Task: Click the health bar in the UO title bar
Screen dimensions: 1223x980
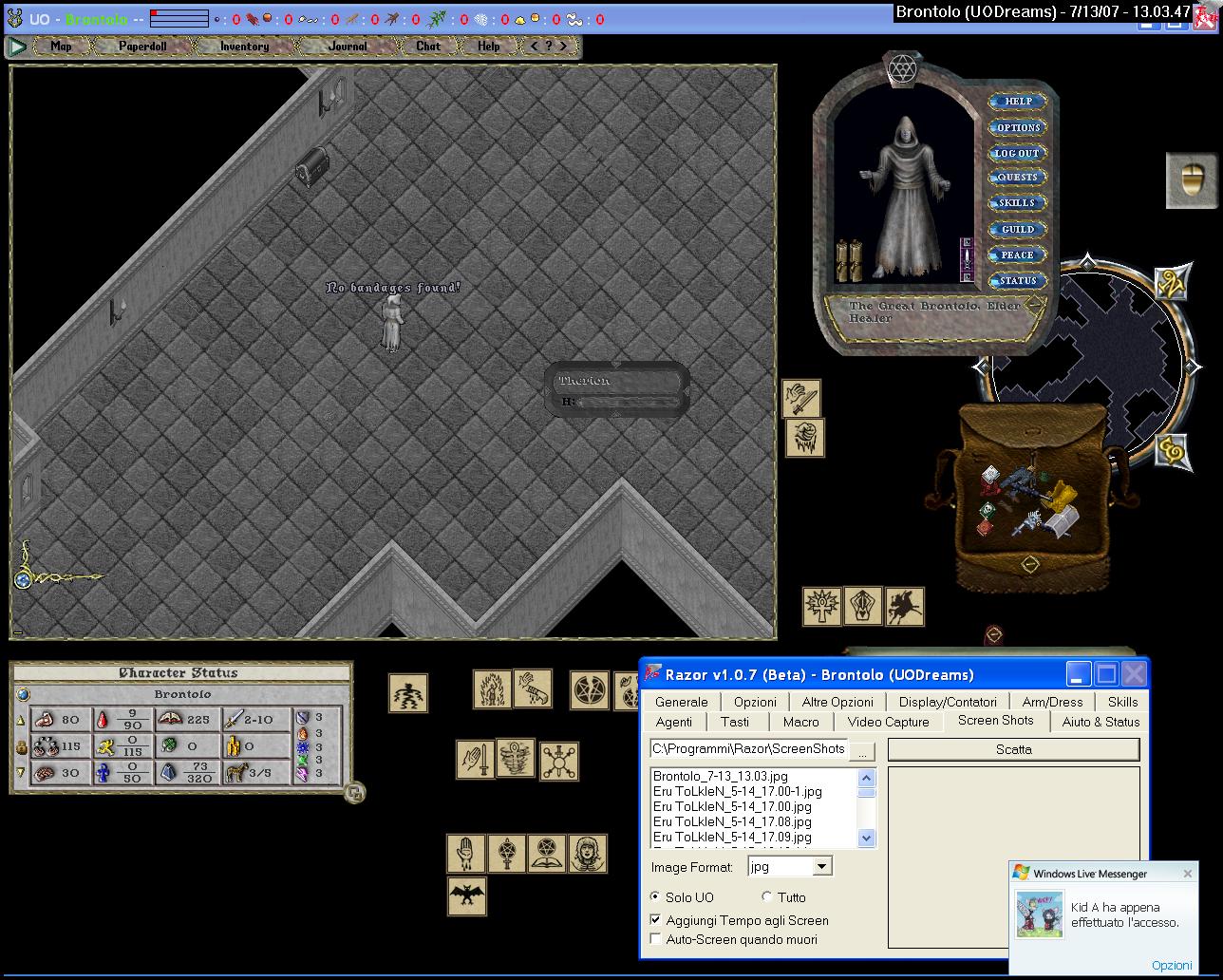Action: tap(179, 18)
